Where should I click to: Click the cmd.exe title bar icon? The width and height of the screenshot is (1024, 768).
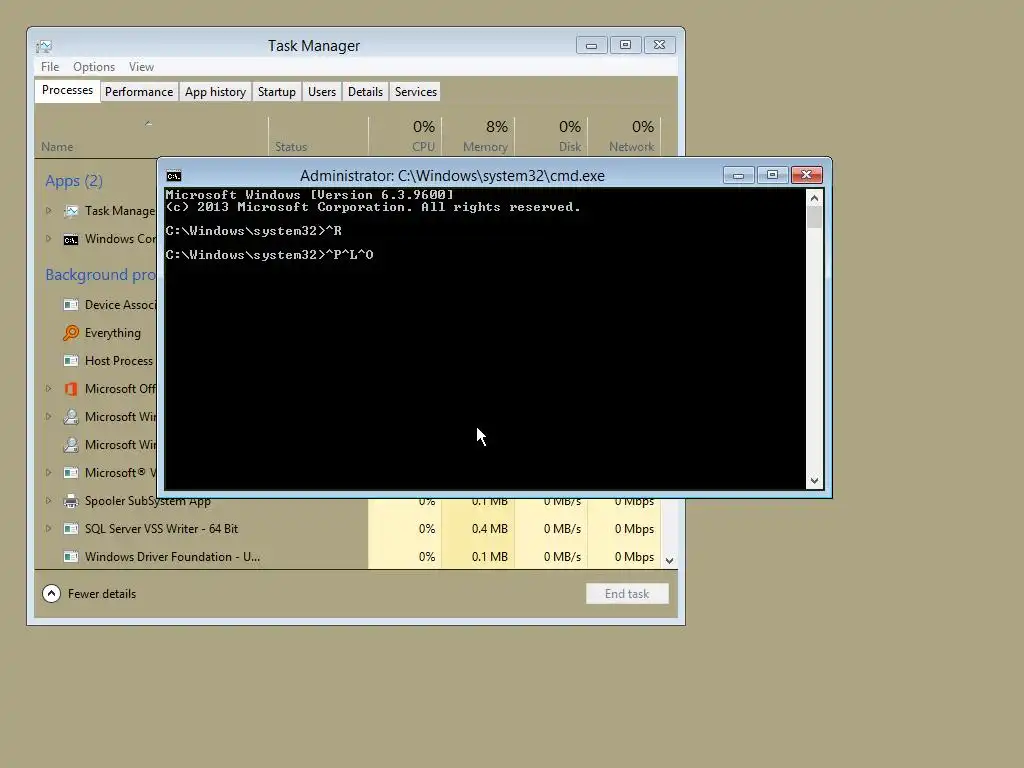click(x=174, y=176)
